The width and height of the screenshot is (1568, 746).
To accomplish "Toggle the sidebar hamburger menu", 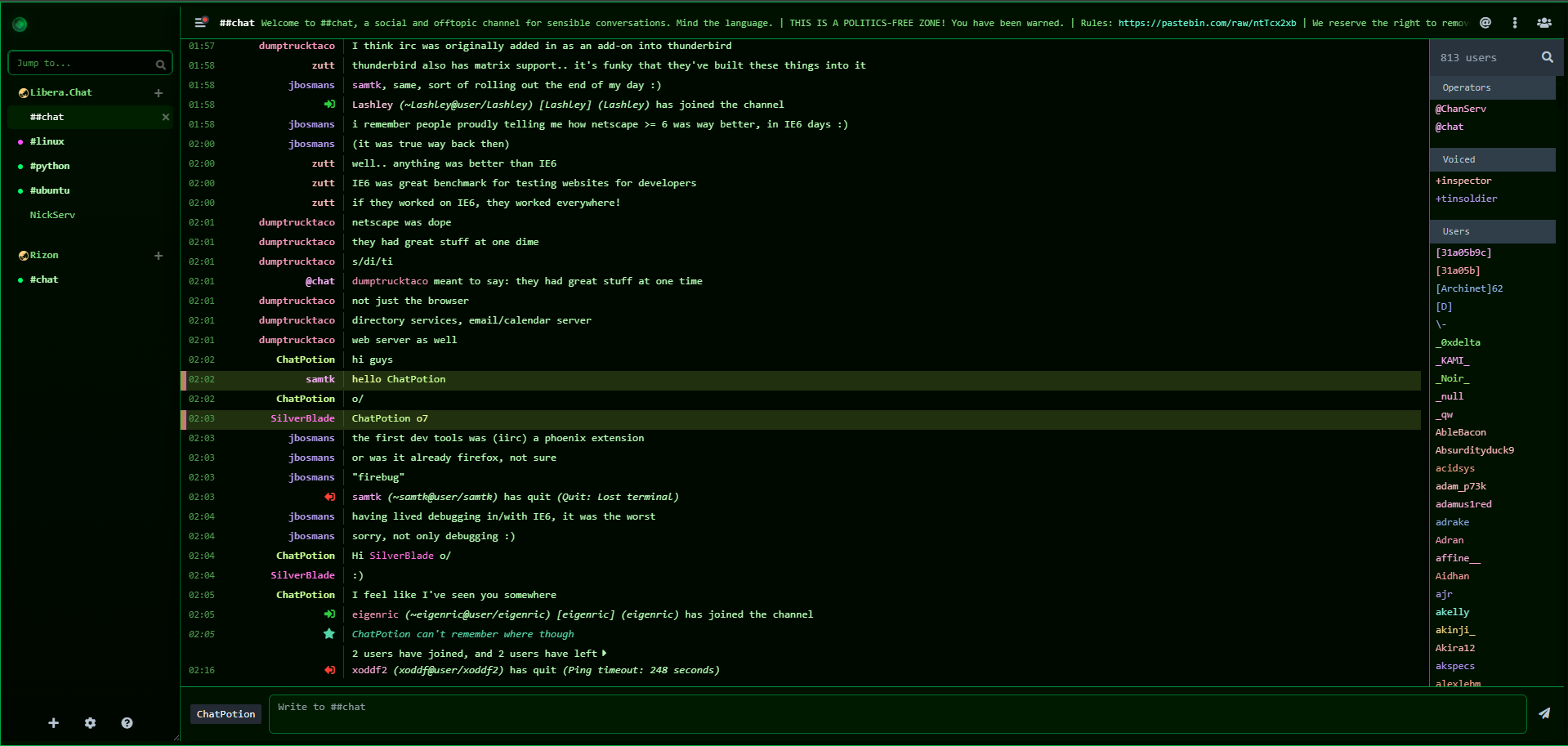I will (x=200, y=23).
